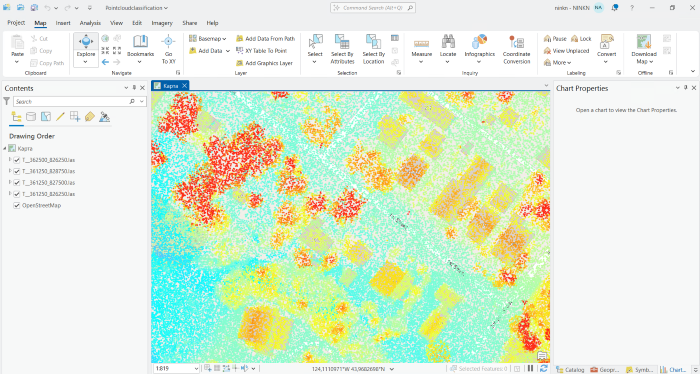Image resolution: width=700 pixels, height=374 pixels.
Task: Open the Labeling More dropdown
Action: tap(557, 62)
